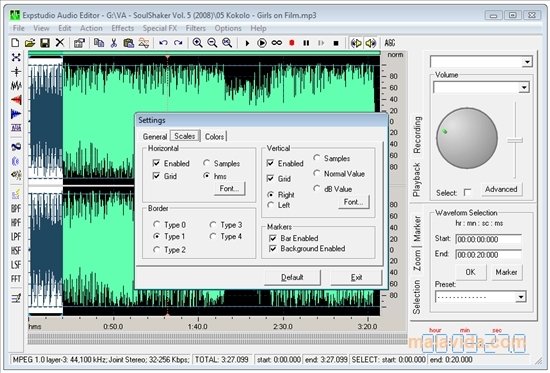
Task: Paste audio with the clipboard icon
Action: point(128,43)
